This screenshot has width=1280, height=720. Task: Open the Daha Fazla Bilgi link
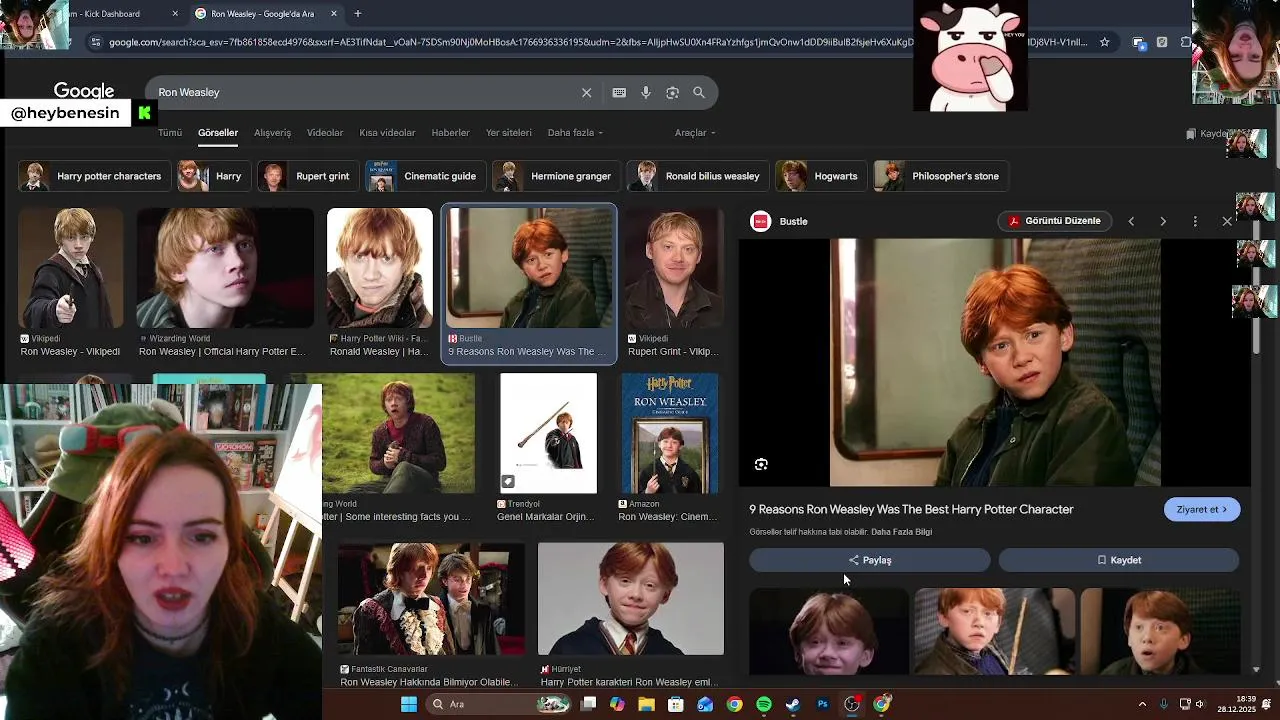[901, 532]
